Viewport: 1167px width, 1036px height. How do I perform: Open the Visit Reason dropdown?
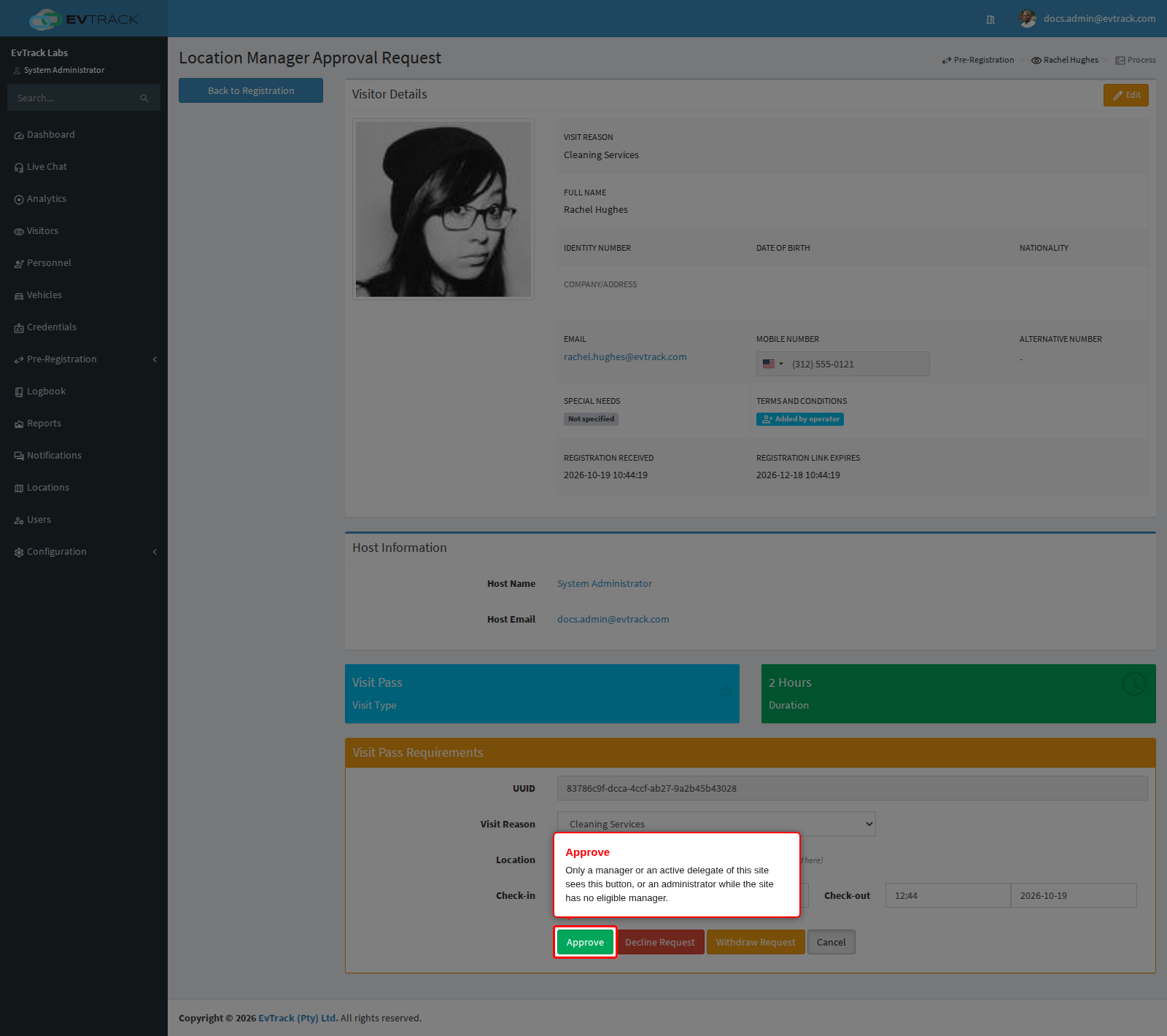click(x=716, y=824)
